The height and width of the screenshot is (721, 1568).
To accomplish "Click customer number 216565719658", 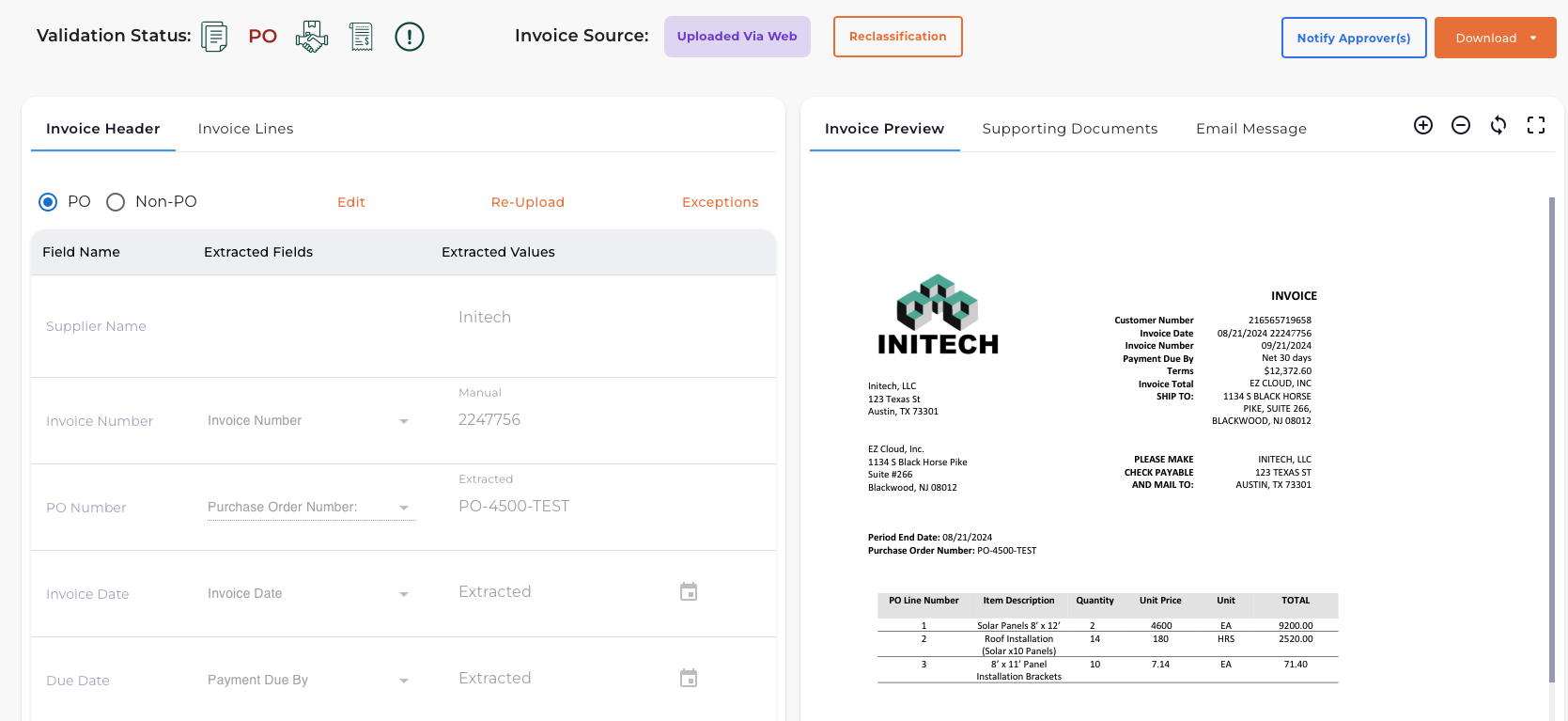I will pyautogui.click(x=1280, y=321).
